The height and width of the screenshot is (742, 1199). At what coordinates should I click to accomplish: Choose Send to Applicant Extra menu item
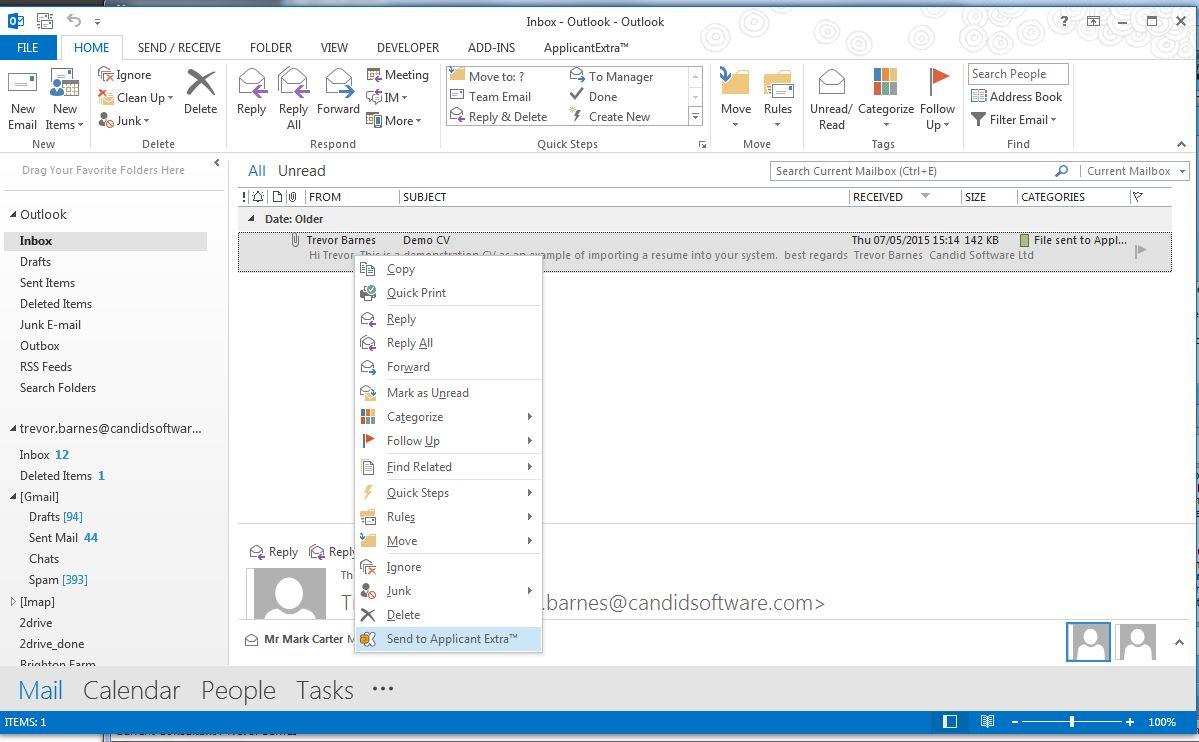pos(449,639)
